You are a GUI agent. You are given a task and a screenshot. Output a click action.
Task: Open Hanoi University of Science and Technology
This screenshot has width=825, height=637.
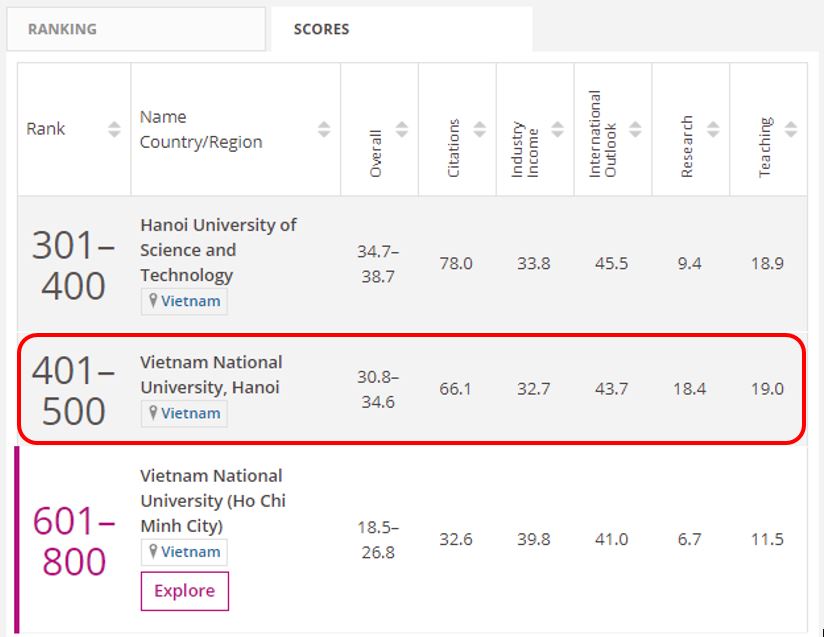click(218, 249)
